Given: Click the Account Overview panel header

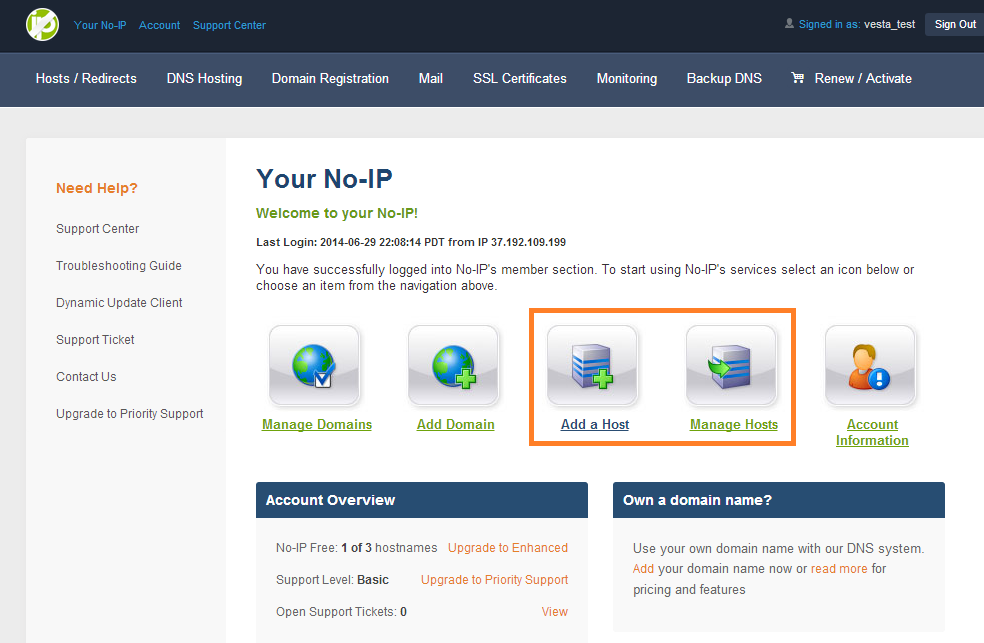Looking at the screenshot, I should (422, 500).
